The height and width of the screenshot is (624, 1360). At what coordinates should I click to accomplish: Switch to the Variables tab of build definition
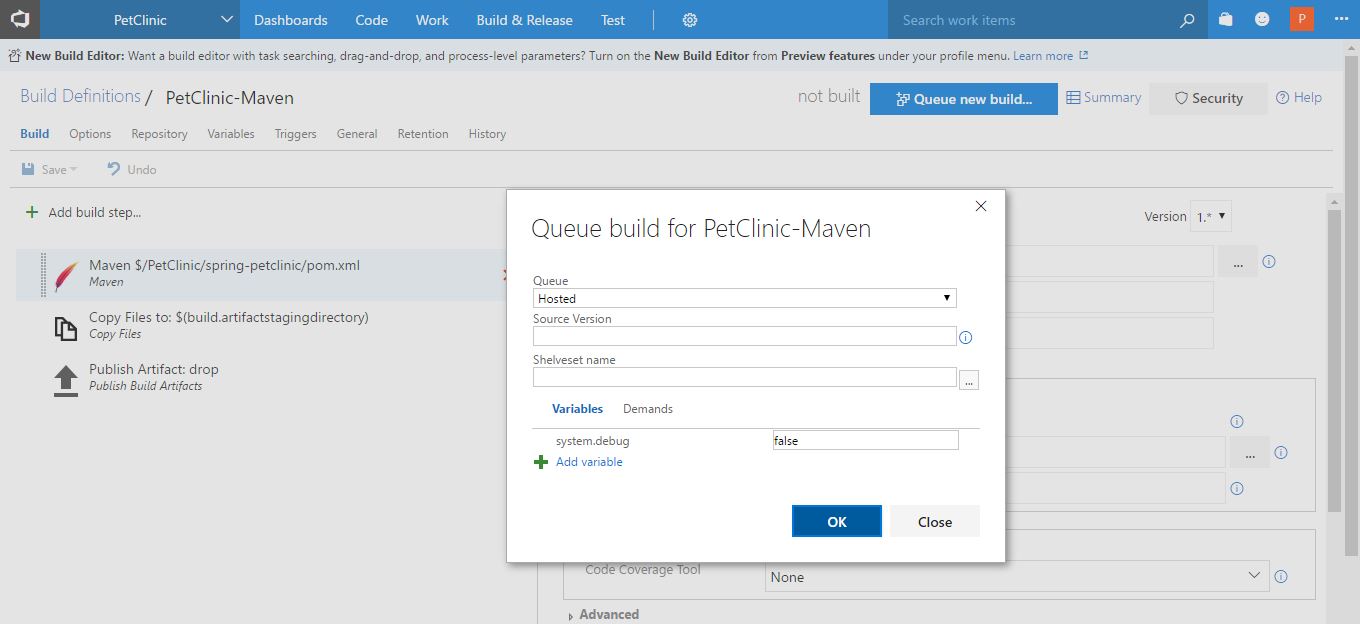click(231, 134)
